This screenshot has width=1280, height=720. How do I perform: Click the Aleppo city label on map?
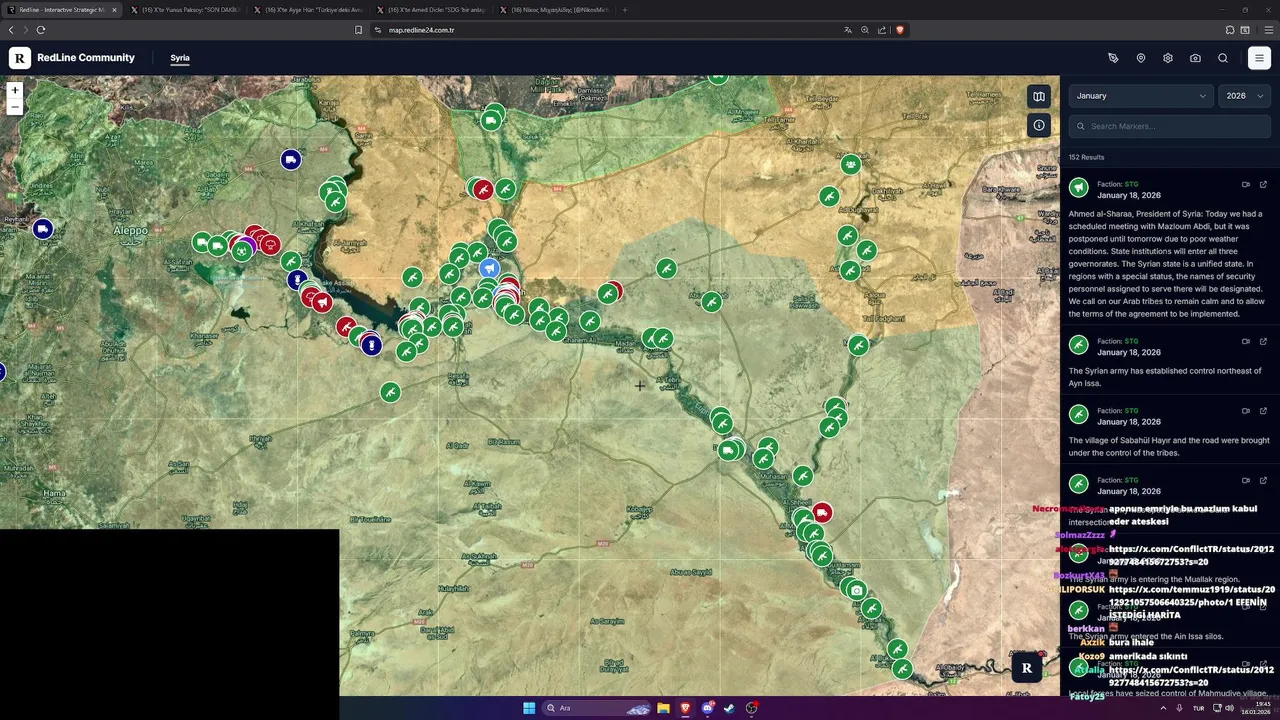pyautogui.click(x=130, y=230)
